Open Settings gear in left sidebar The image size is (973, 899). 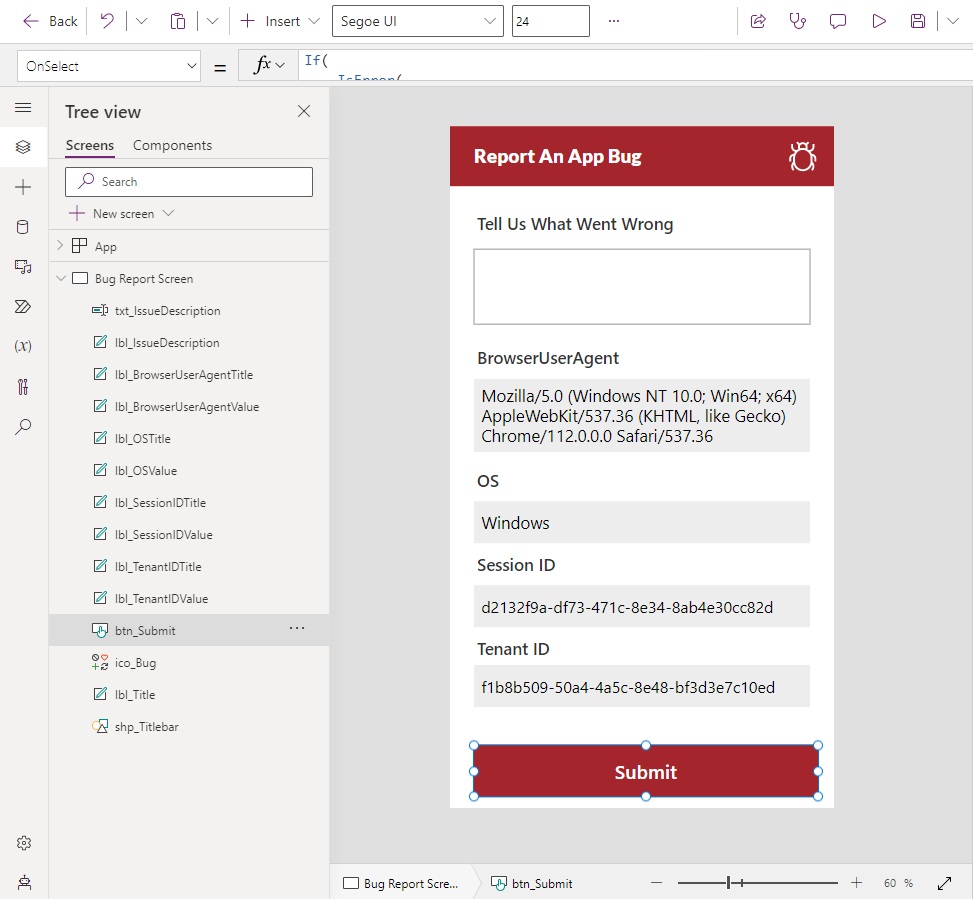pyautogui.click(x=24, y=843)
